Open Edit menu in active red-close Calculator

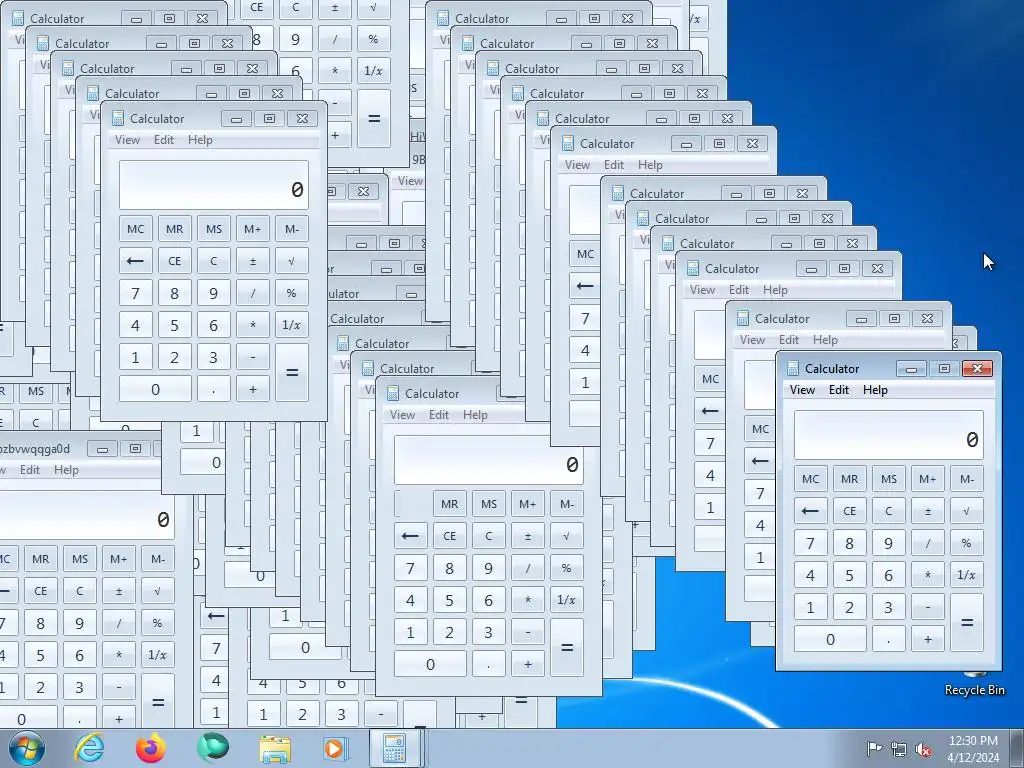coord(839,390)
